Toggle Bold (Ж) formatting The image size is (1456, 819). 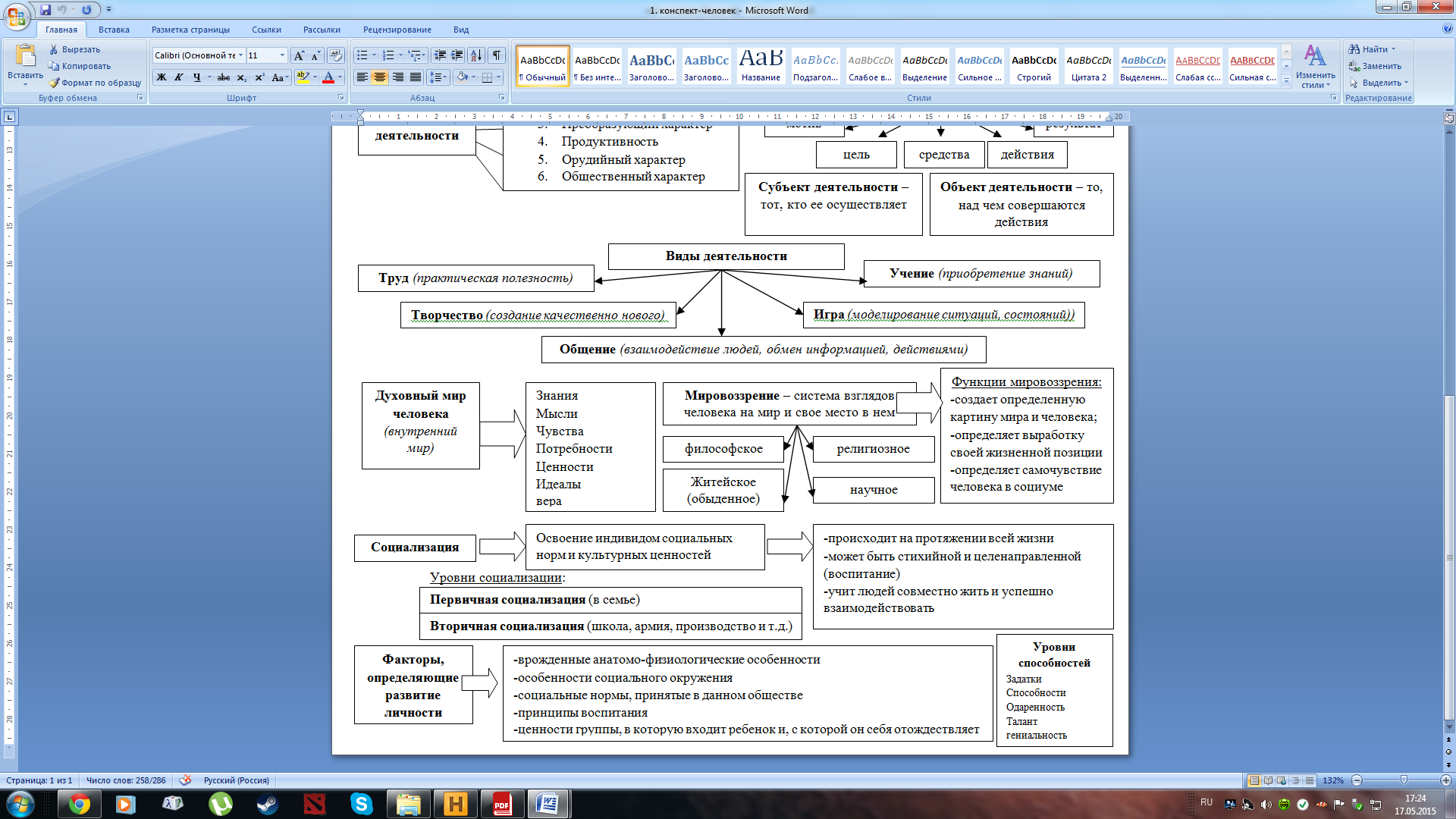tap(162, 77)
